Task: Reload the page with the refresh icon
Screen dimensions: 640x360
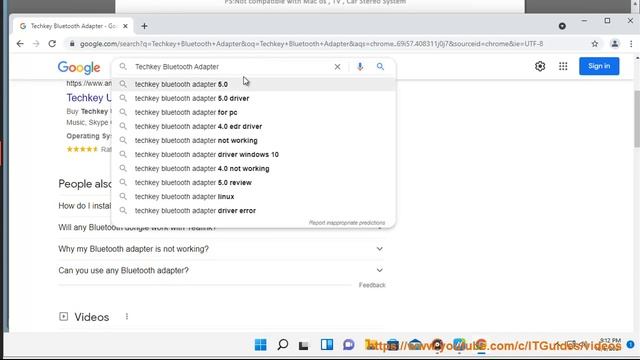Action: 52,44
